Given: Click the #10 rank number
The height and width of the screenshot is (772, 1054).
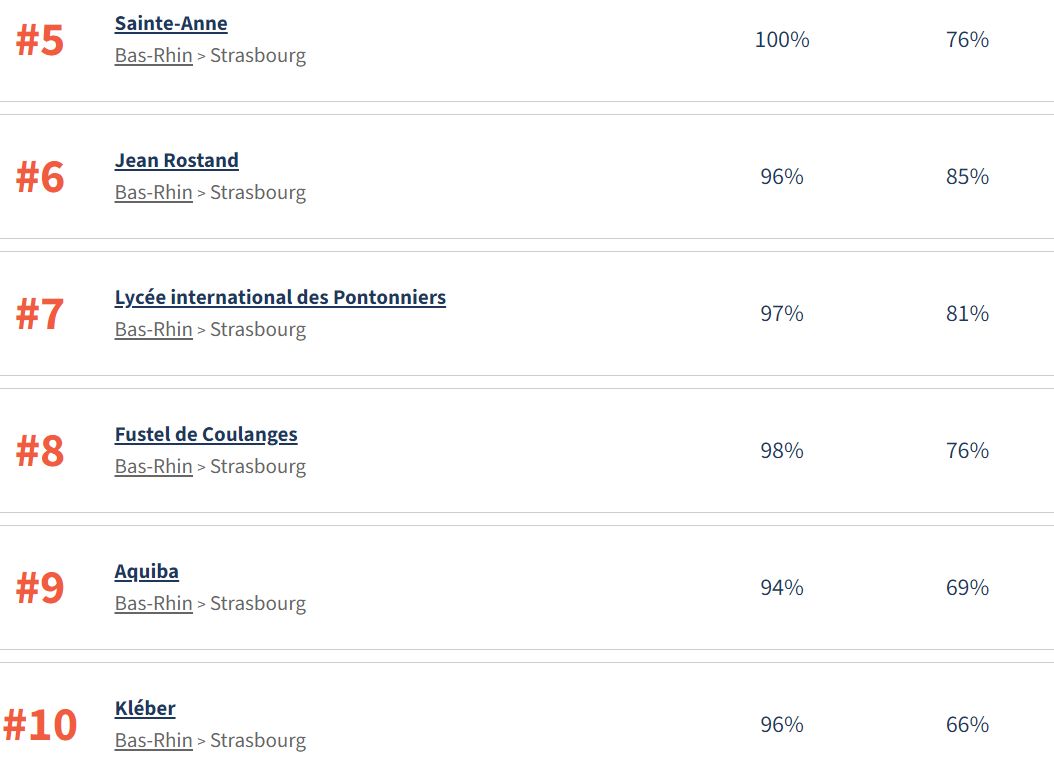Looking at the screenshot, I should pos(40,726).
